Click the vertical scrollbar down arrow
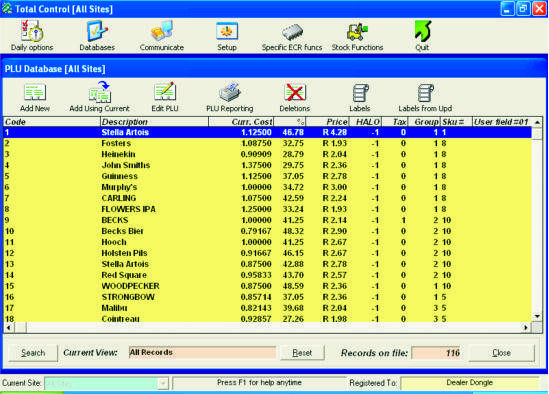 (x=537, y=316)
